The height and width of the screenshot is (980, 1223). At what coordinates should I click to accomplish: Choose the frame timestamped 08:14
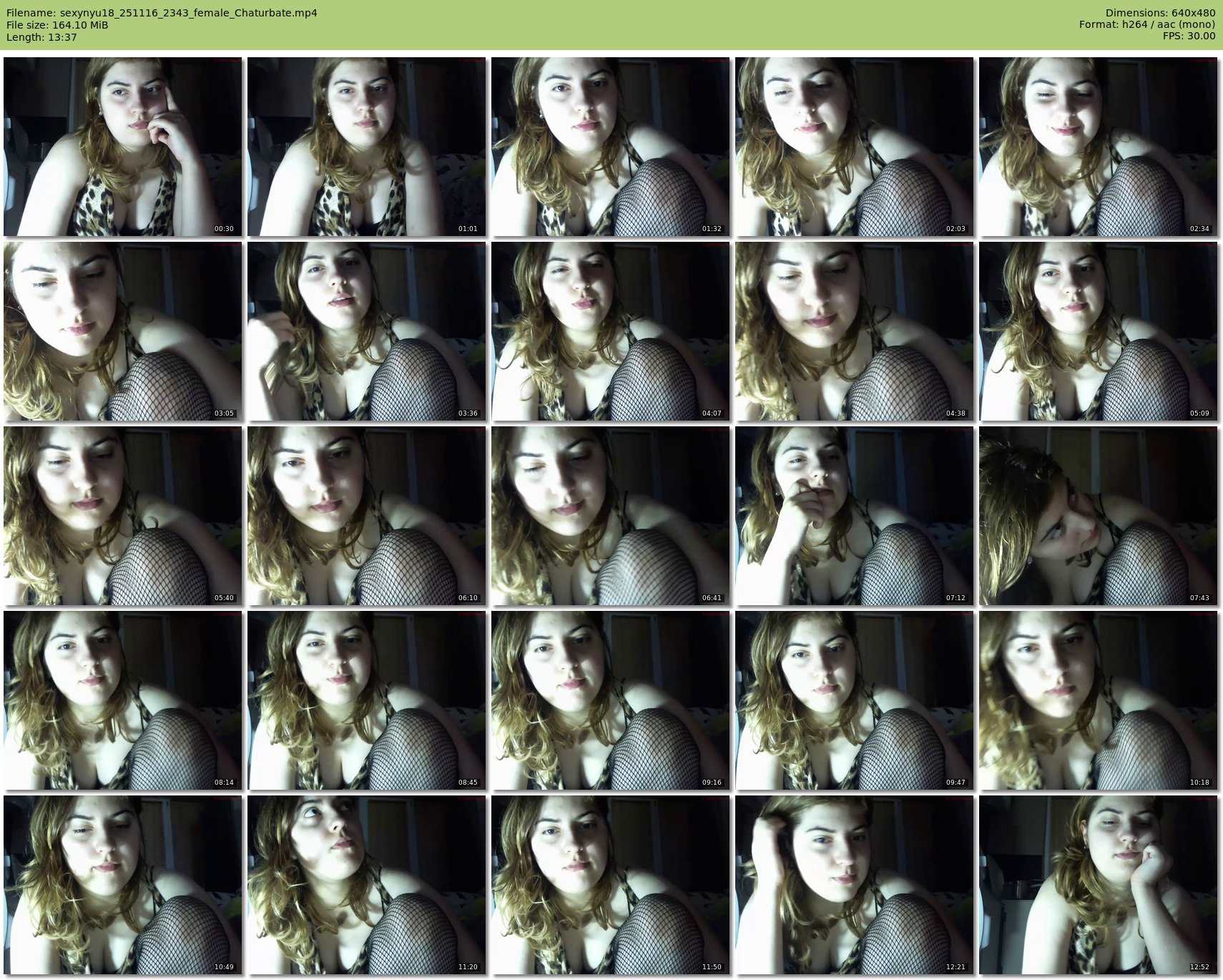[122, 700]
